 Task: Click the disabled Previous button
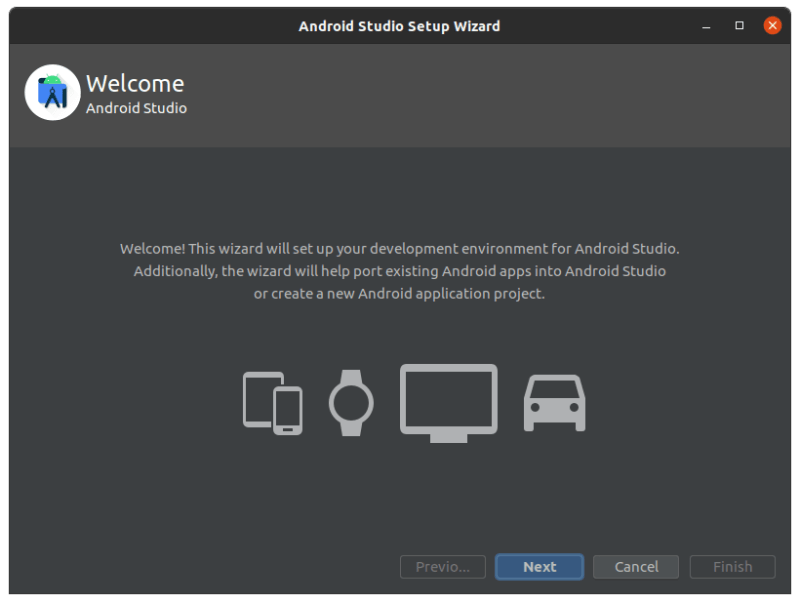(x=443, y=567)
